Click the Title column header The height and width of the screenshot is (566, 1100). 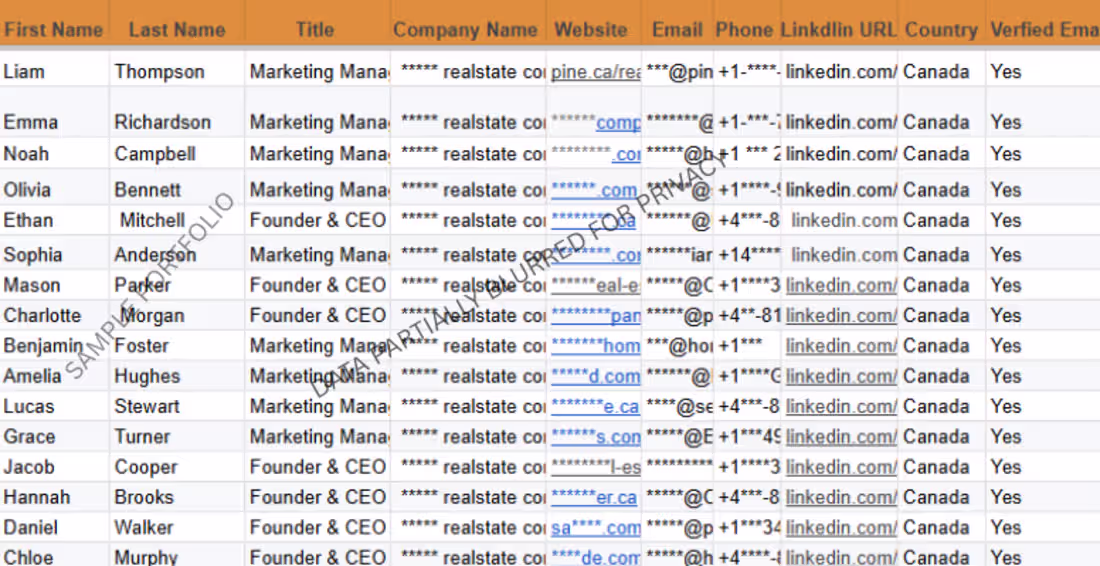(315, 29)
